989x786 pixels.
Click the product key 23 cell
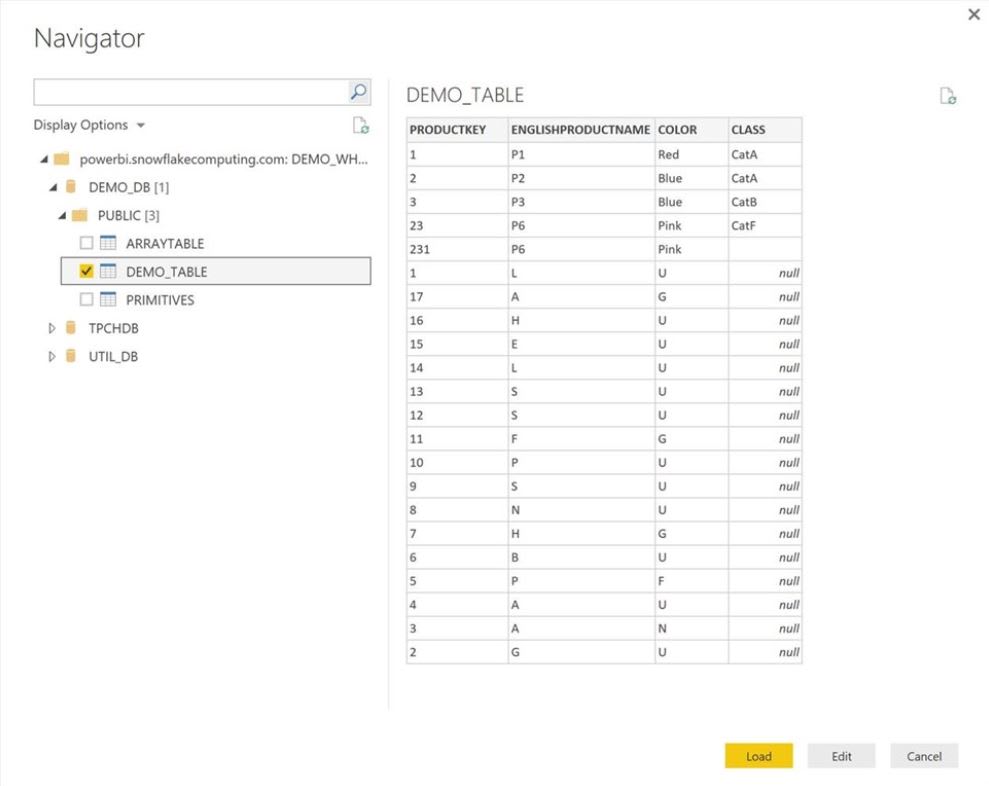[x=457, y=225]
